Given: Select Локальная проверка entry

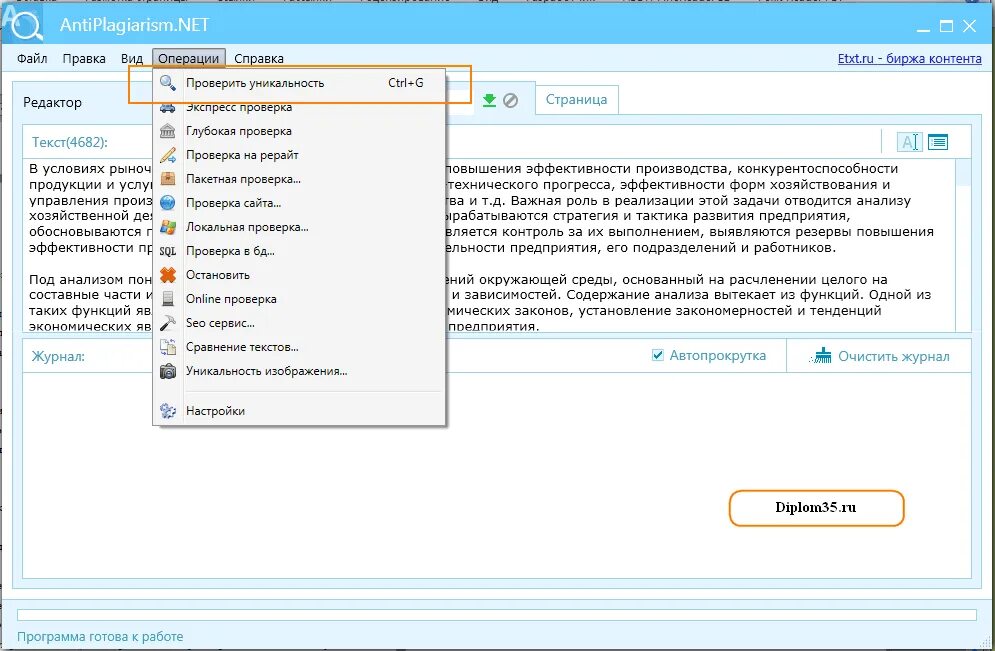Looking at the screenshot, I should pos(300,227).
